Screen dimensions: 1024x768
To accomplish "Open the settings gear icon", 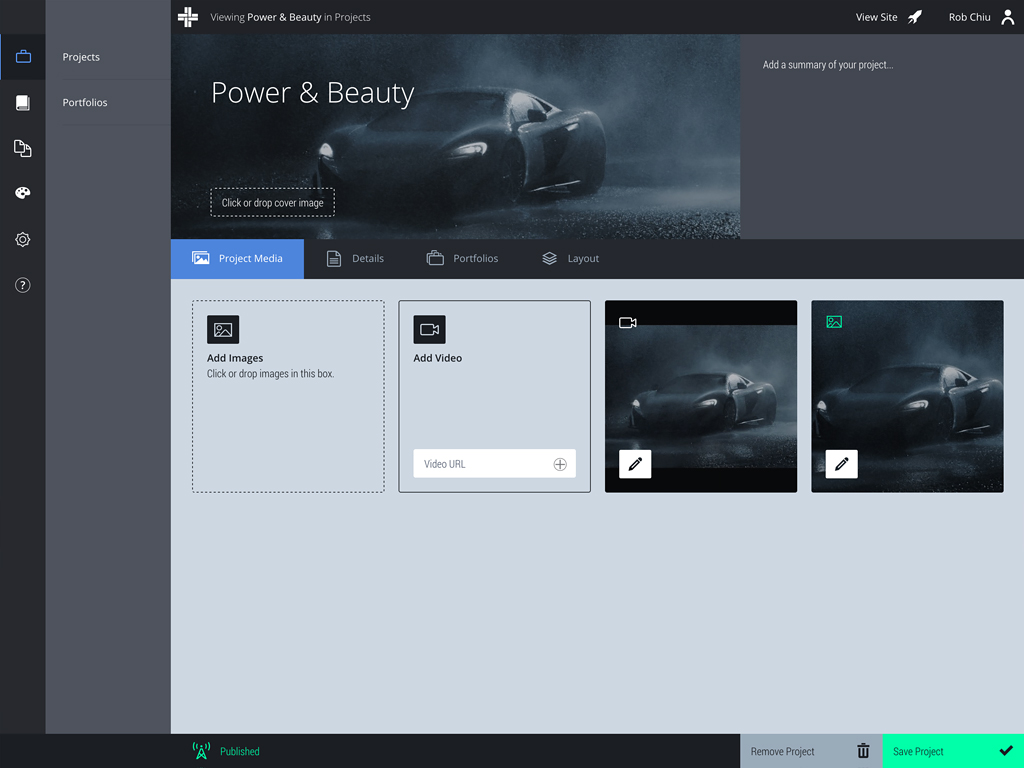I will click(23, 240).
